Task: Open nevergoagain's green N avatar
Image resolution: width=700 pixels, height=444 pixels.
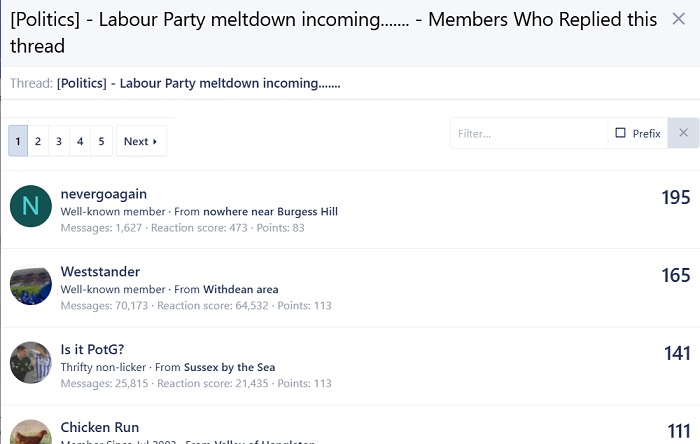Action: 31,206
